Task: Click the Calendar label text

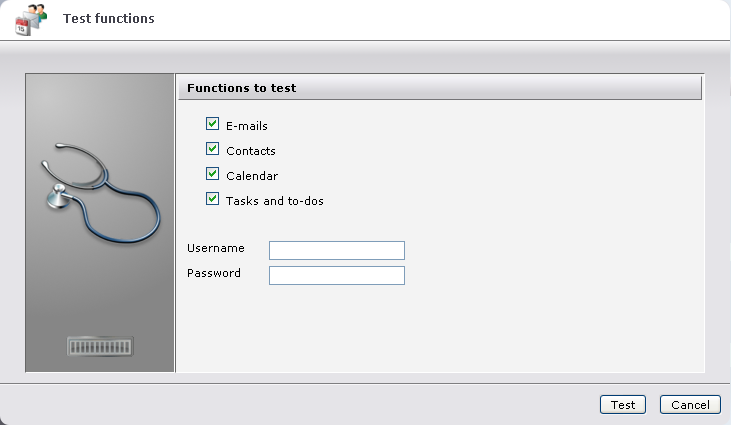Action: (x=252, y=176)
